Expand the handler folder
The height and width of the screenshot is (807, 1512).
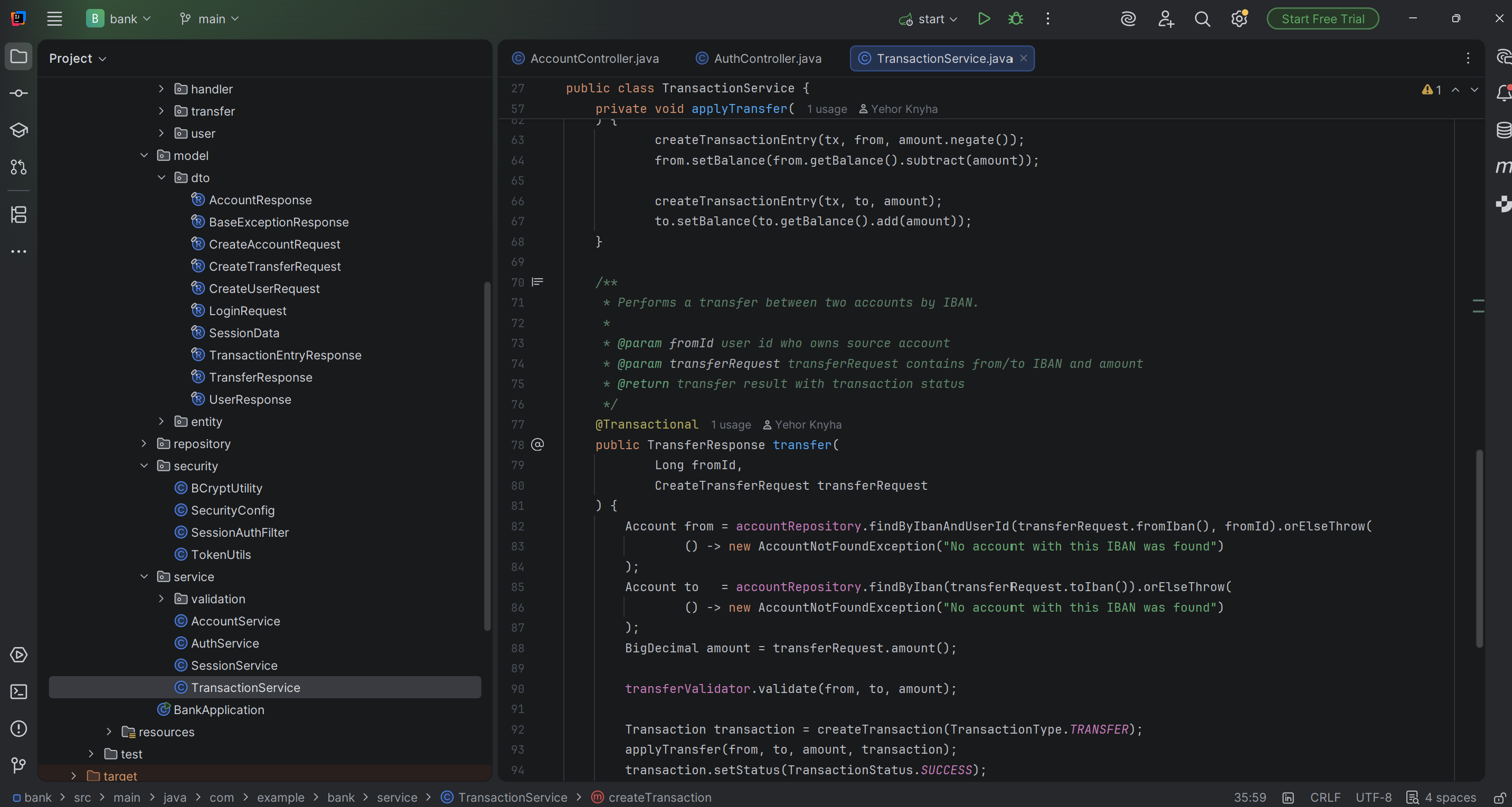tap(162, 89)
